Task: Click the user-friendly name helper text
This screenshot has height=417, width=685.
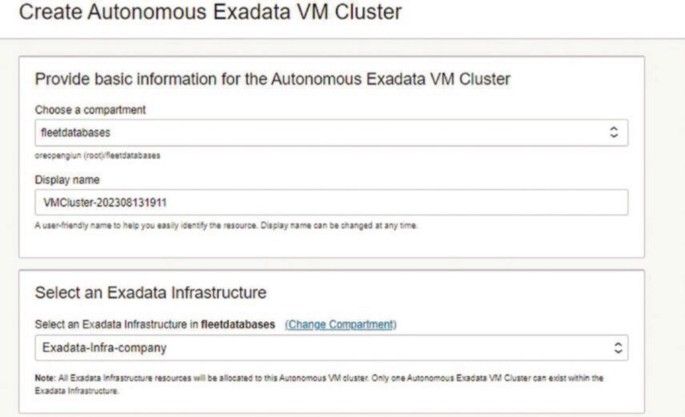Action: point(226,226)
